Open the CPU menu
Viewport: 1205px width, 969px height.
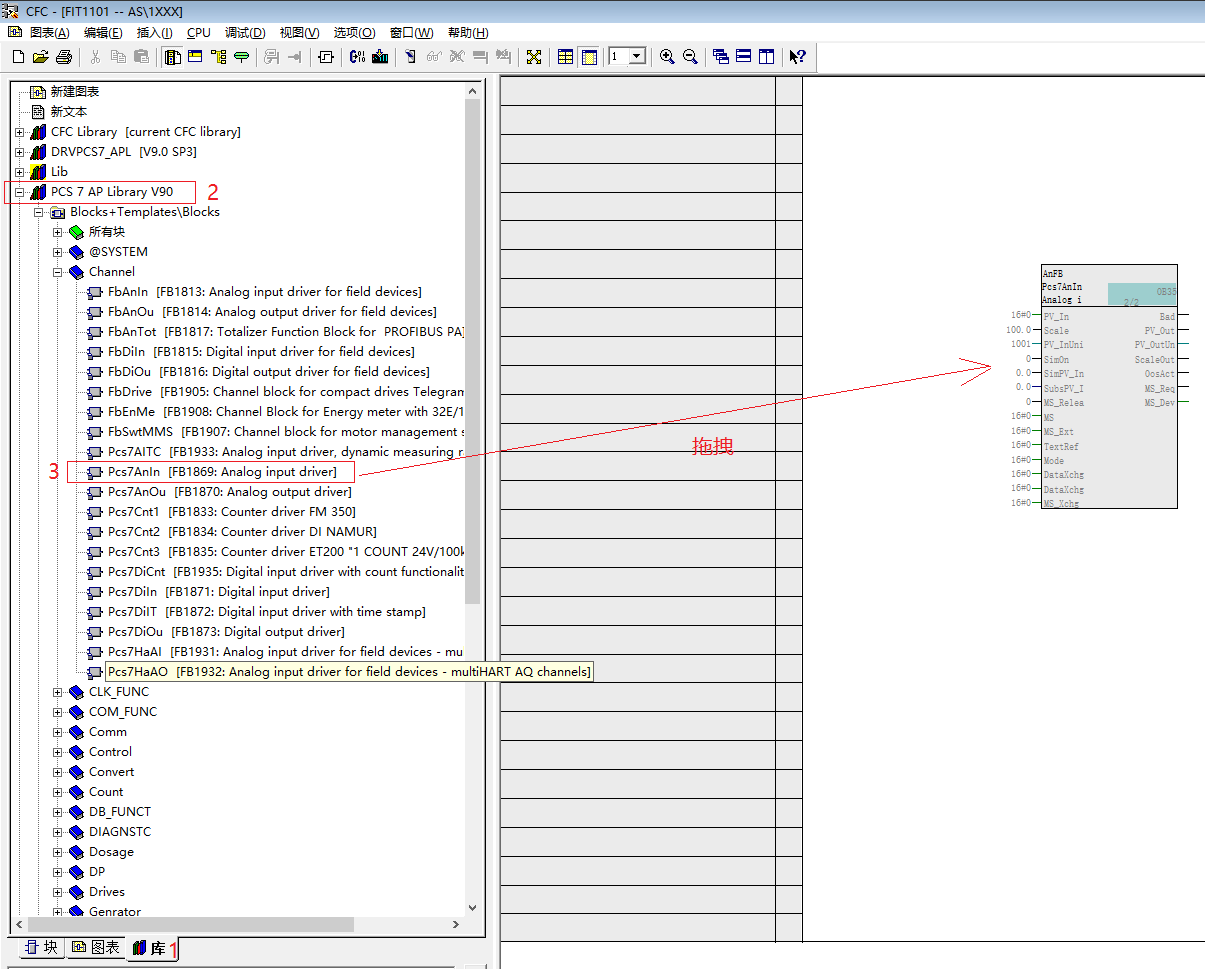198,33
